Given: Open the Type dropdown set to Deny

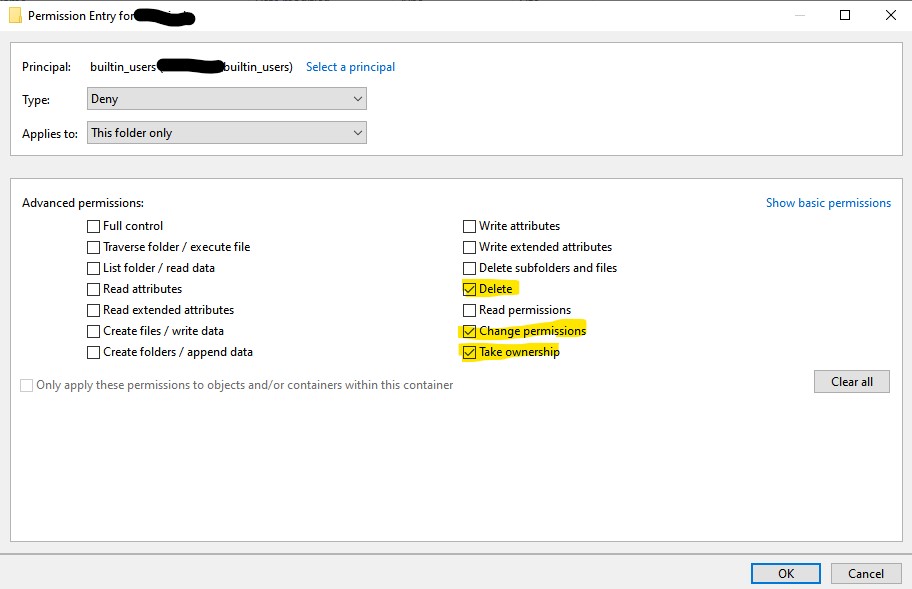Looking at the screenshot, I should (x=227, y=99).
